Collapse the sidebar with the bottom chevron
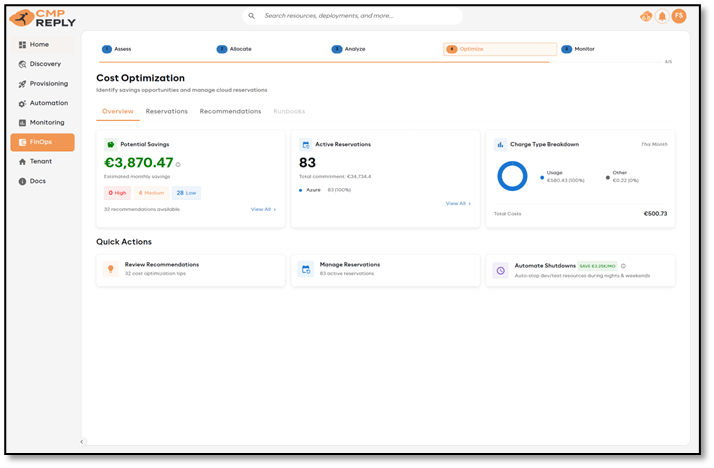714x468 pixels. coord(81,441)
